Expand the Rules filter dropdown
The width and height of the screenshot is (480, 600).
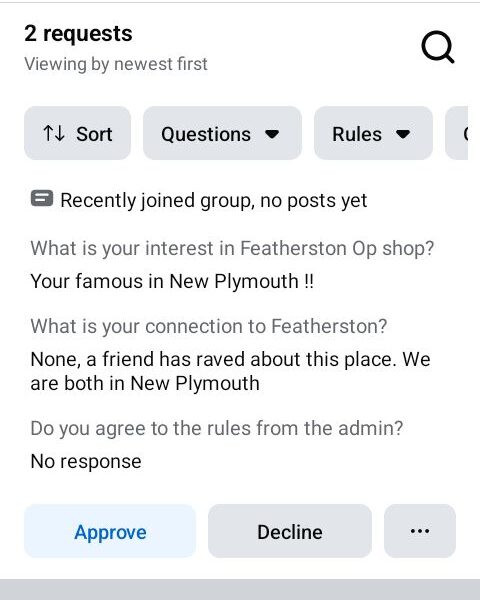coord(373,133)
